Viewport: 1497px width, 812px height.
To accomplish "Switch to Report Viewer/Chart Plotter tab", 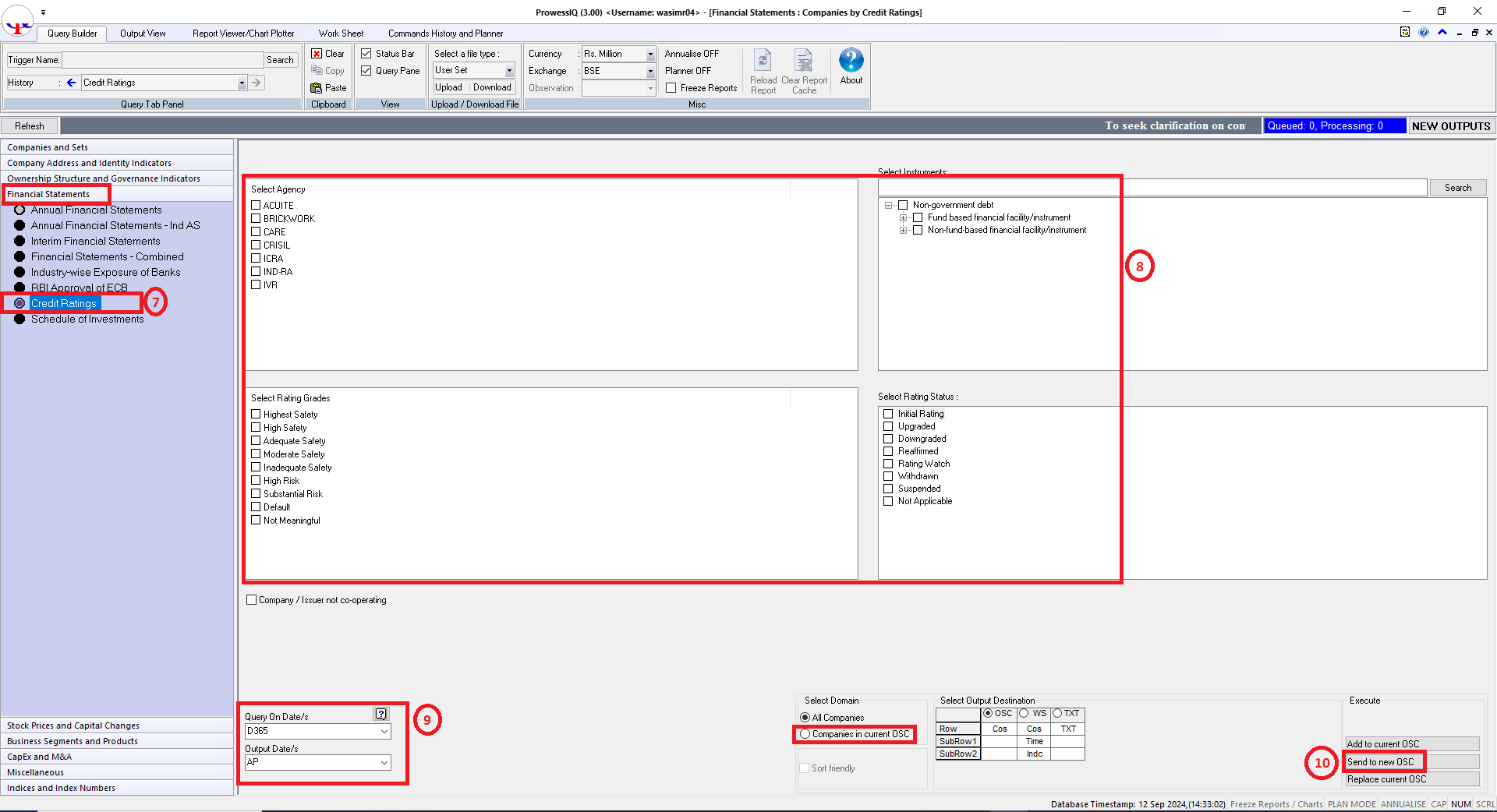I will [x=243, y=34].
